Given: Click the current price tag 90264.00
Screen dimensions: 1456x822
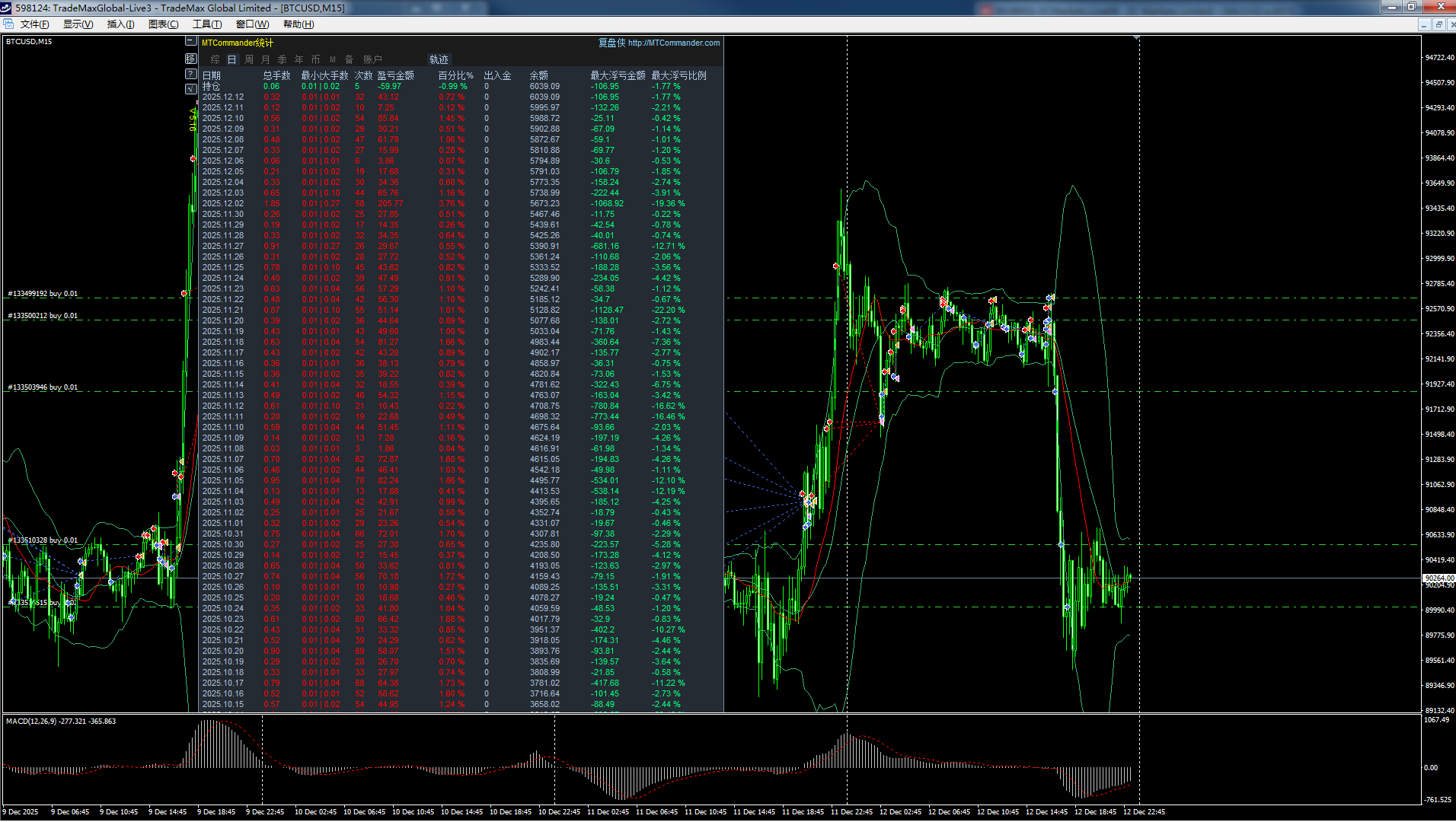Looking at the screenshot, I should (x=1438, y=578).
